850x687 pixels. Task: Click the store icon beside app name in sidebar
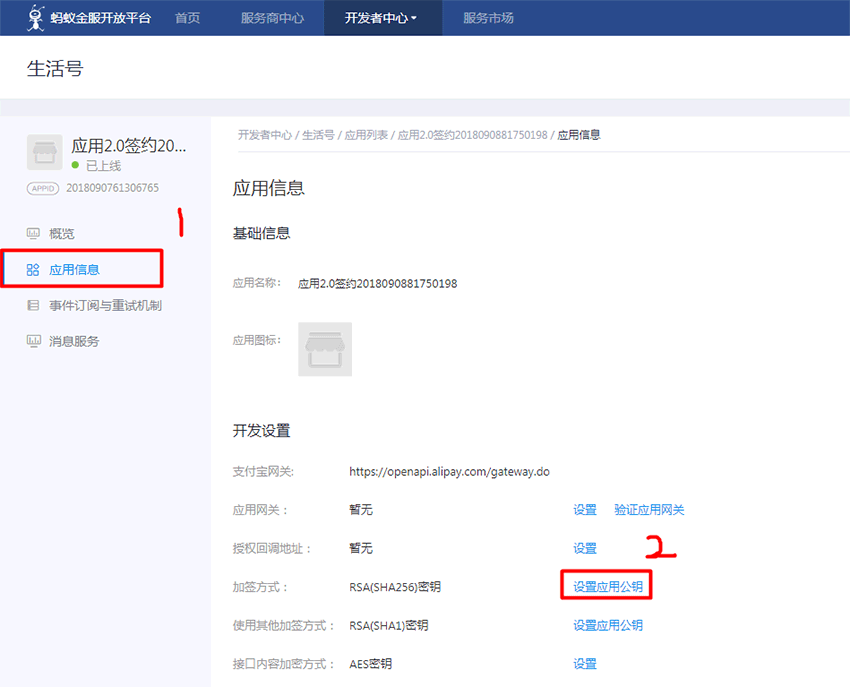(44, 152)
